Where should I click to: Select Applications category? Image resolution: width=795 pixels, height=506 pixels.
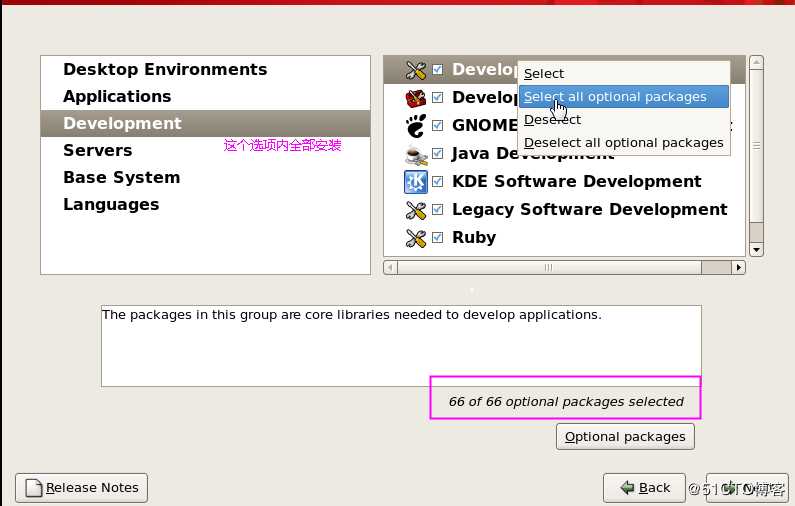coord(205,96)
